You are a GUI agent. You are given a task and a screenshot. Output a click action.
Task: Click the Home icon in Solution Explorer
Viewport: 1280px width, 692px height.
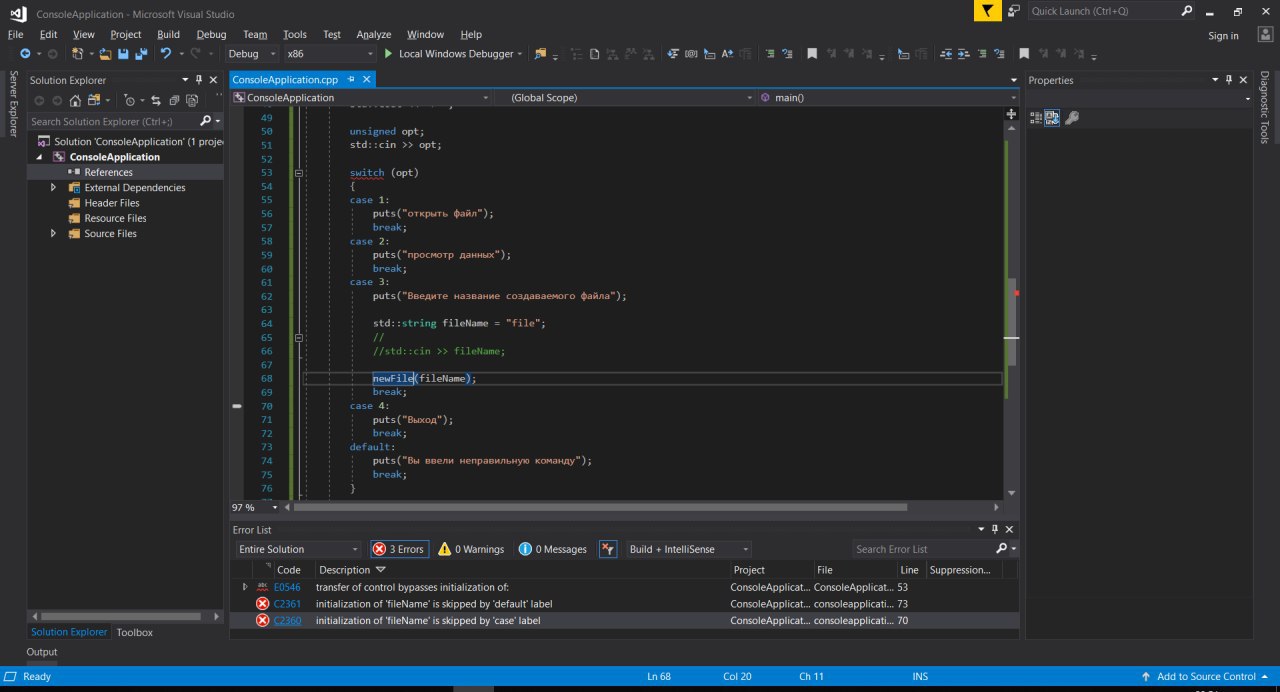75,100
